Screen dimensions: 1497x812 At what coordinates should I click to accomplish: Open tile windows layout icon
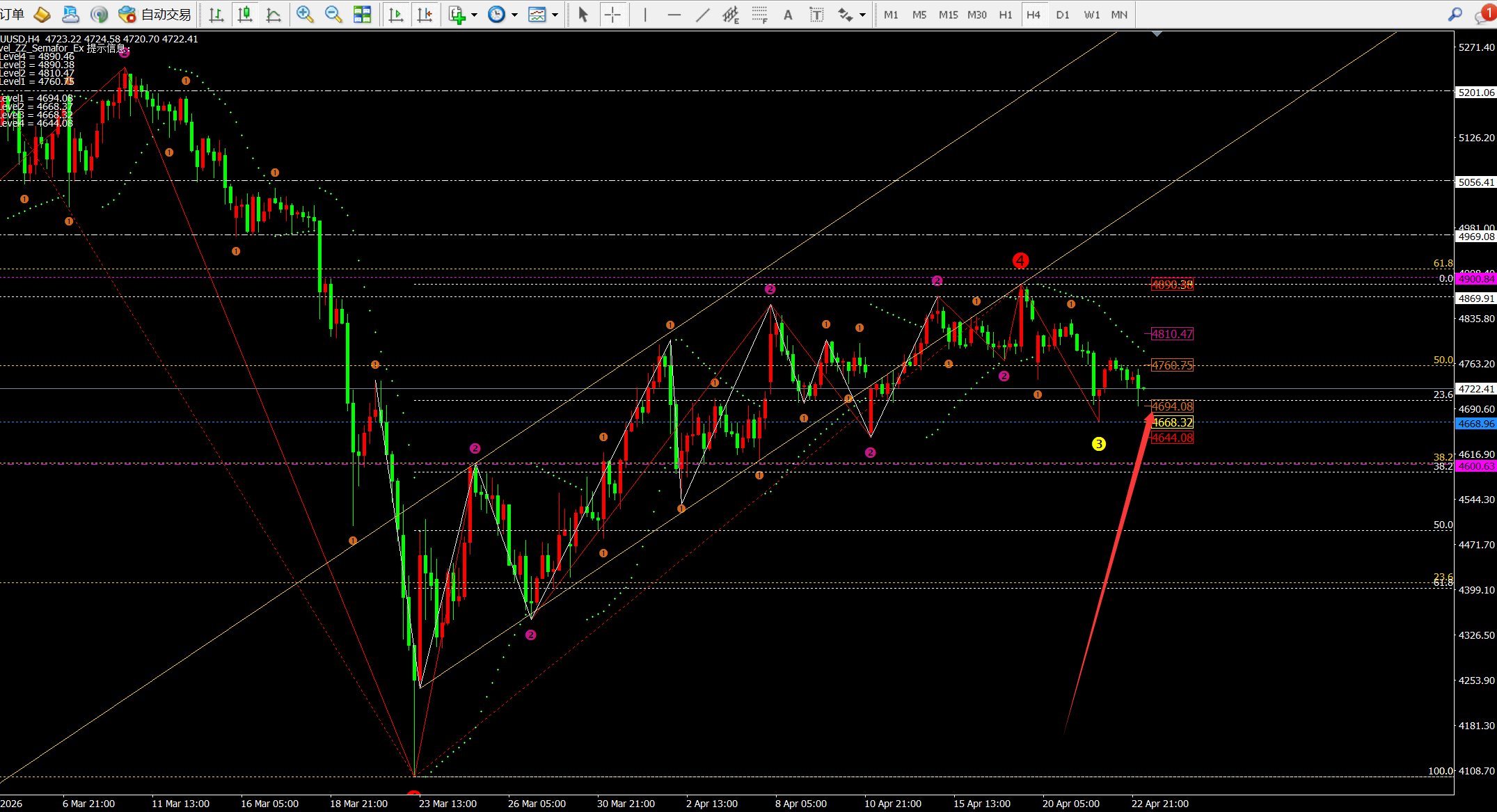click(x=363, y=15)
